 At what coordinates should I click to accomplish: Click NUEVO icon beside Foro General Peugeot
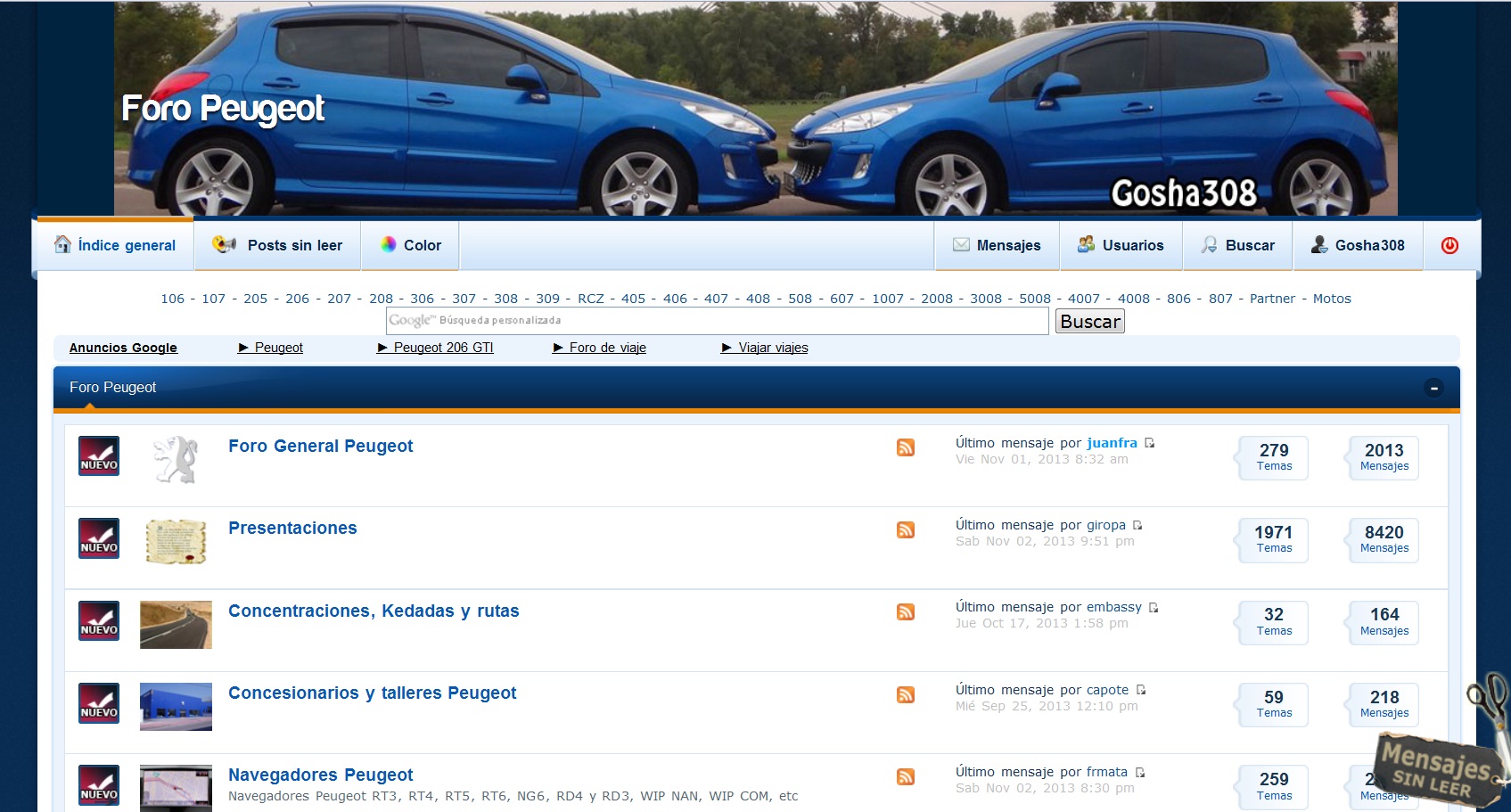[99, 455]
